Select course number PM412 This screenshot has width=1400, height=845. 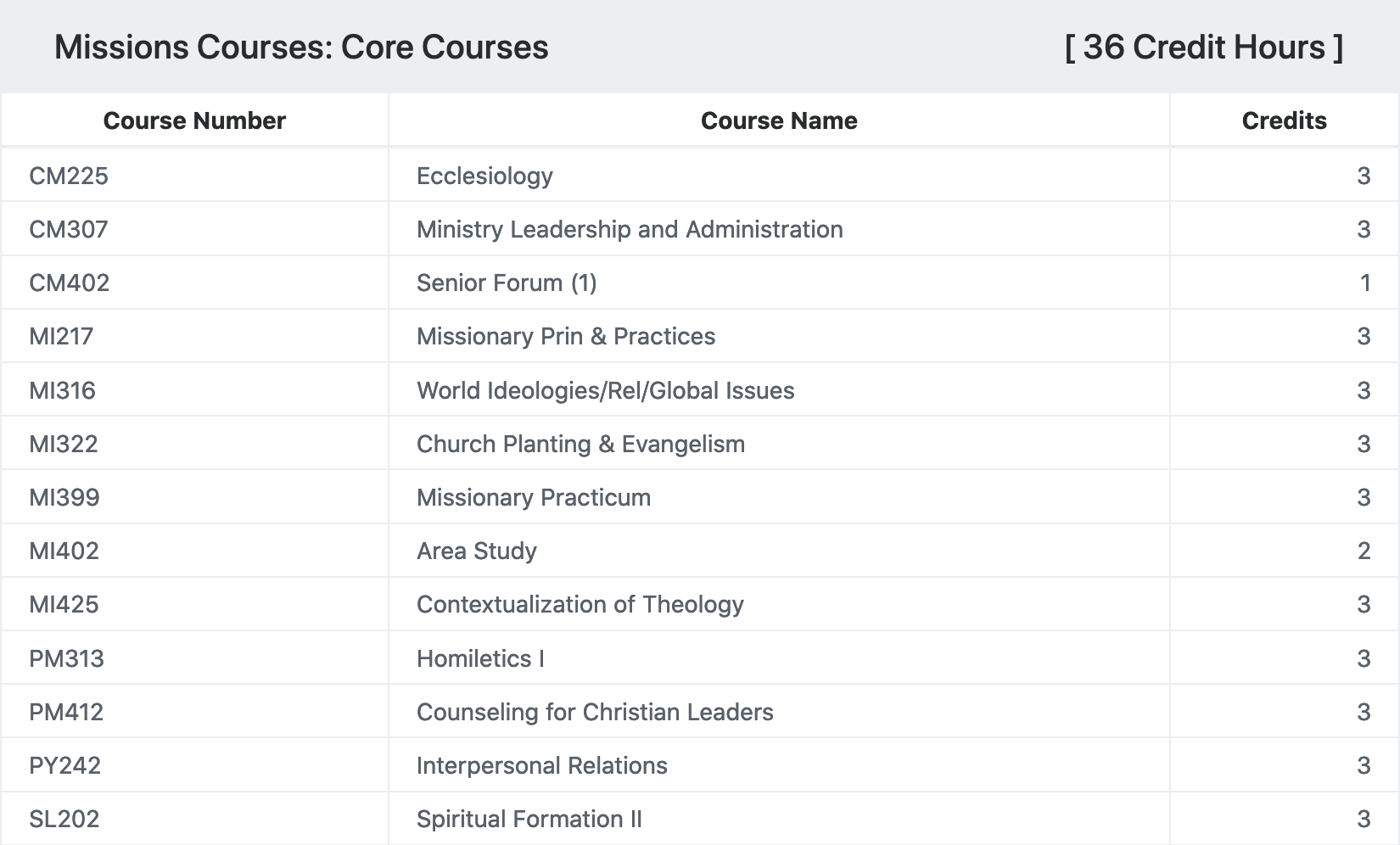point(66,712)
